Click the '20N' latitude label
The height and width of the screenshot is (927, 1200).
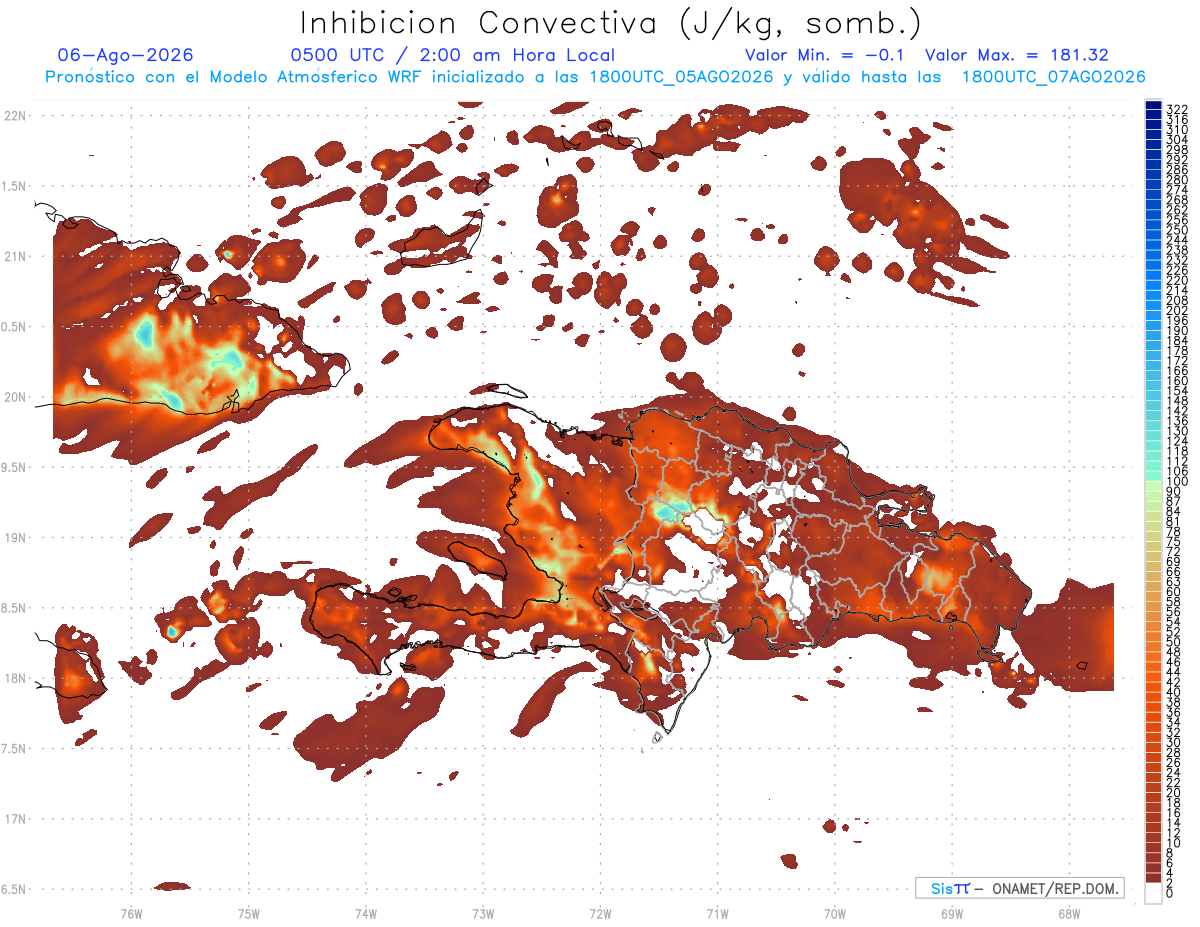pos(15,397)
